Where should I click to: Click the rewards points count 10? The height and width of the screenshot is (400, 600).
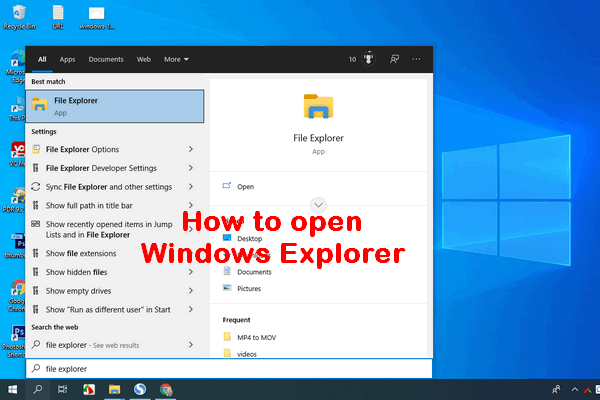pyautogui.click(x=352, y=59)
